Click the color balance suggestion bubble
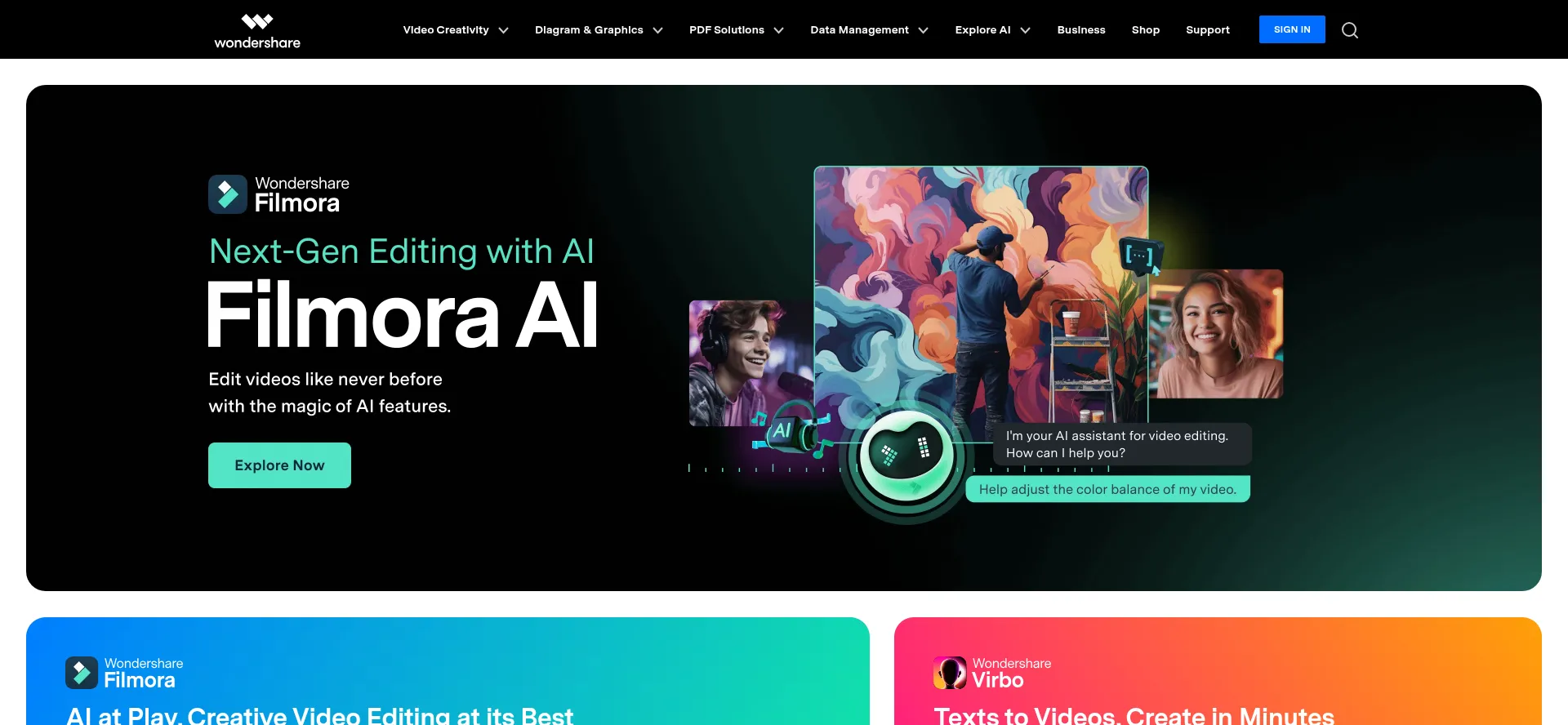The height and width of the screenshot is (725, 1568). [x=1108, y=489]
